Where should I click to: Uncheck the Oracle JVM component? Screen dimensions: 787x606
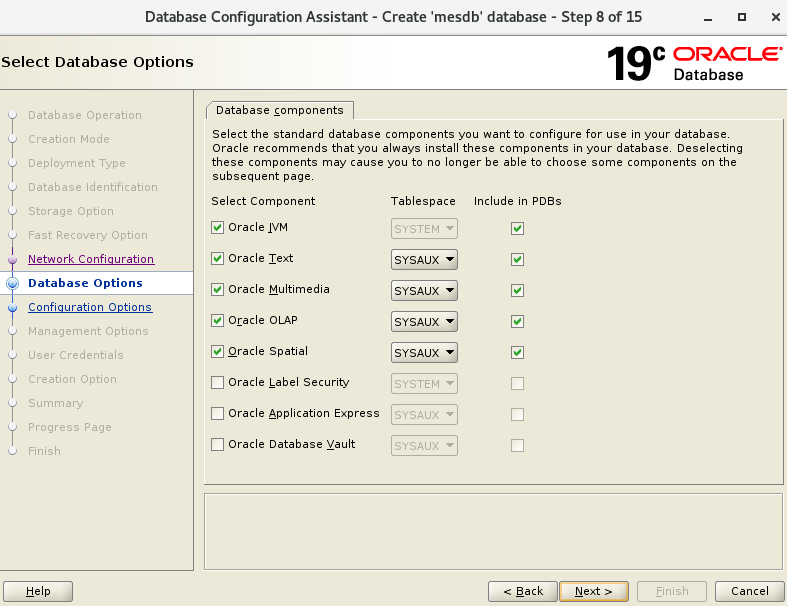point(218,228)
